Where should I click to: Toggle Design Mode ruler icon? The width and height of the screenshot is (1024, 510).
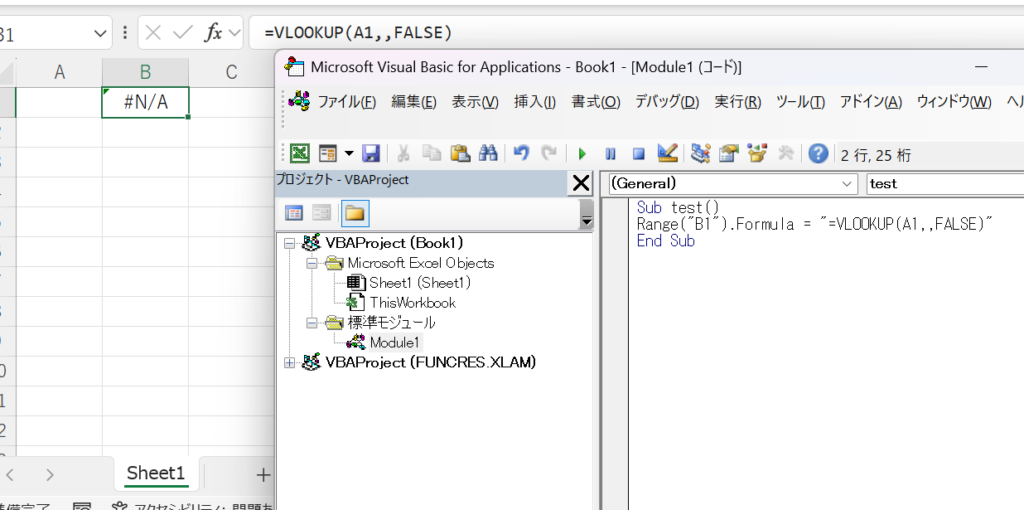point(667,153)
